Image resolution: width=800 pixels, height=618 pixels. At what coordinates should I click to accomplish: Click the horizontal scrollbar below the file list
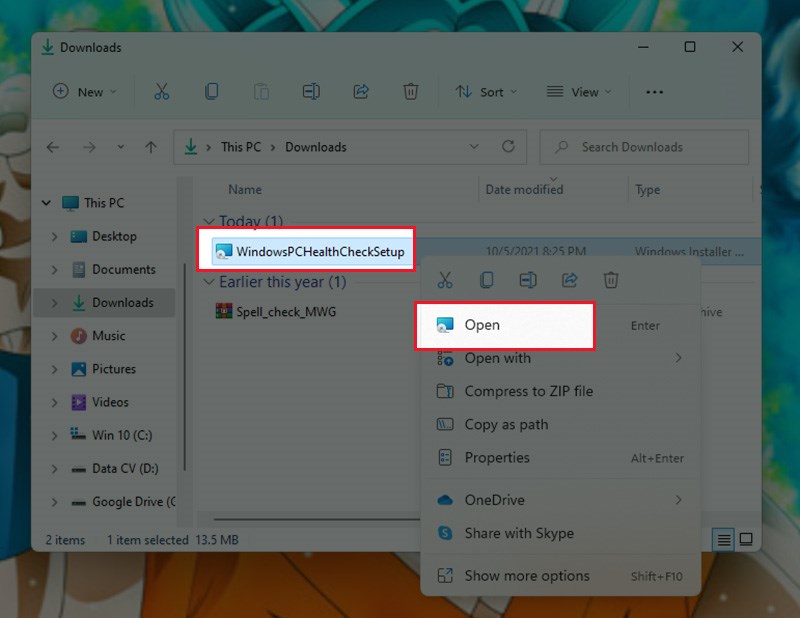point(316,519)
